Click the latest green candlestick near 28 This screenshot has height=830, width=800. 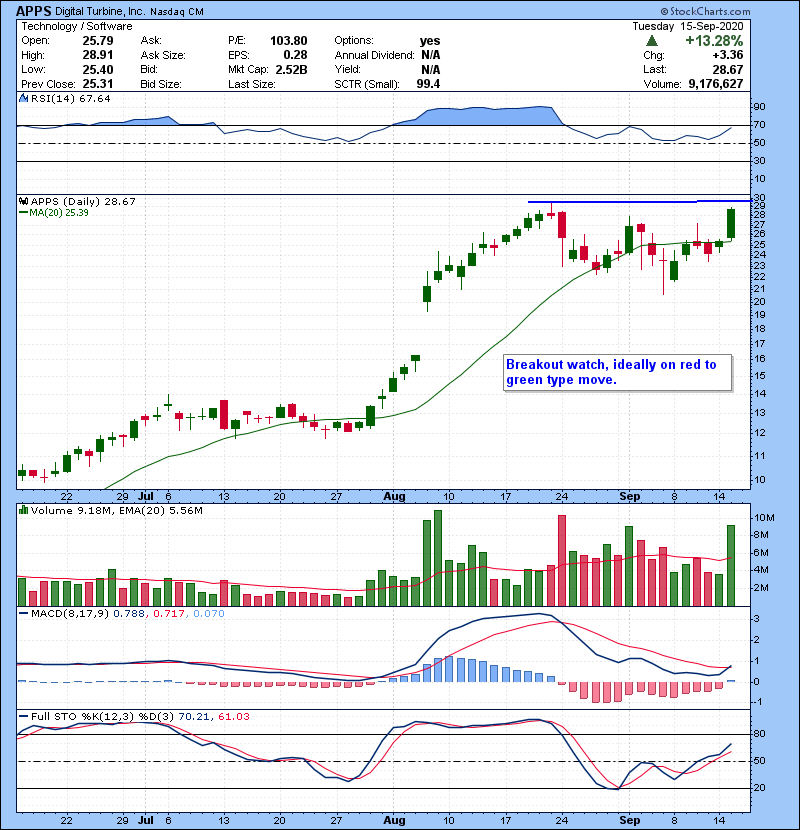[x=731, y=223]
